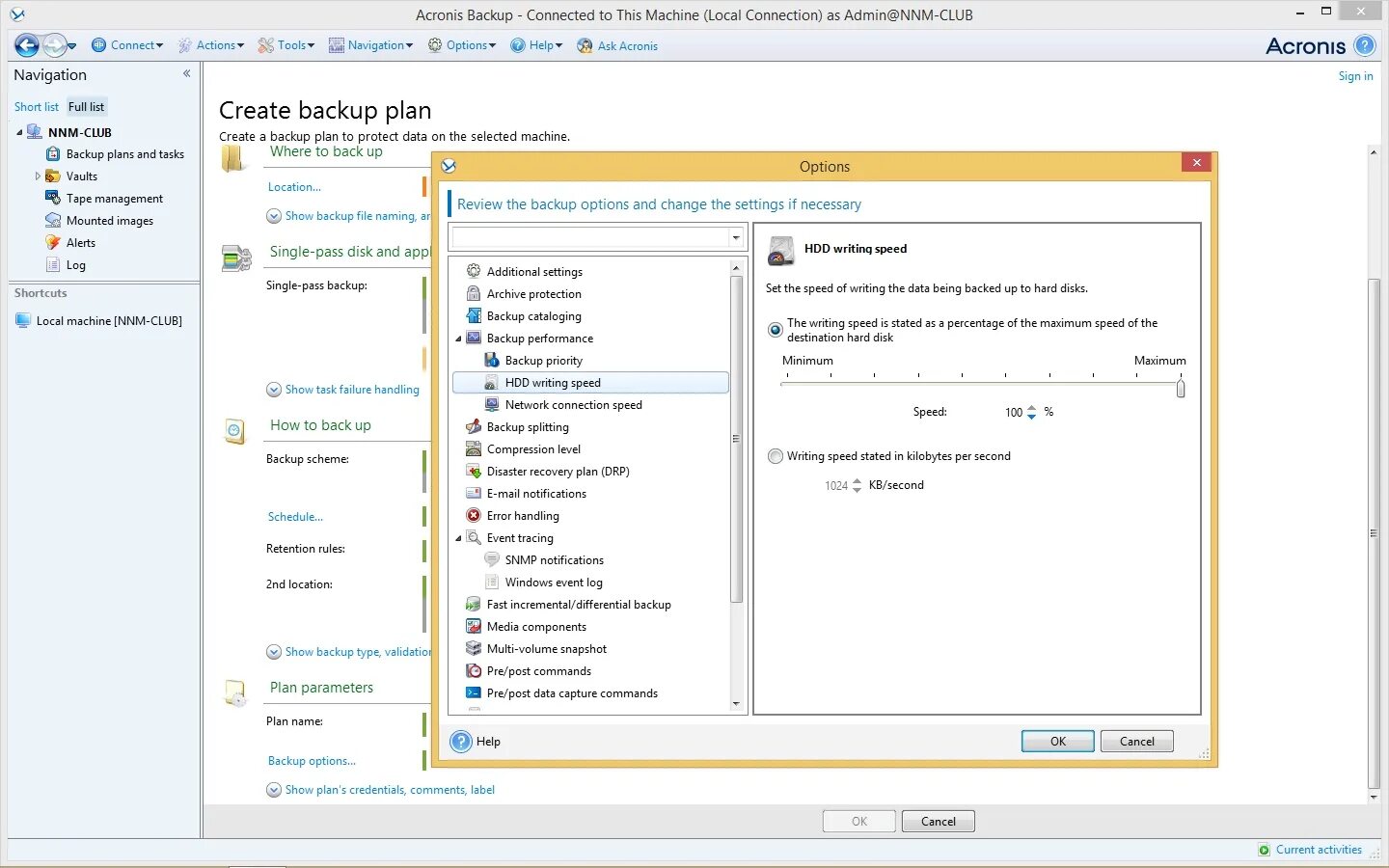Click the Help button in Options dialog
The image size is (1389, 868).
coord(476,742)
